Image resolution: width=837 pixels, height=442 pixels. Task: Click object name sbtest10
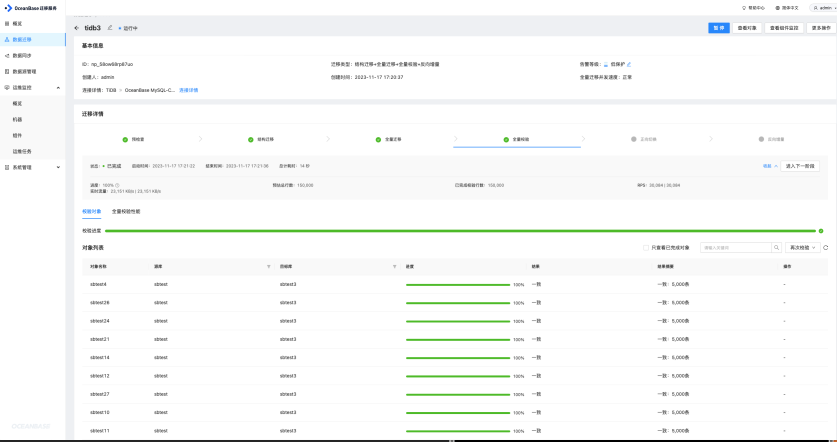point(100,413)
